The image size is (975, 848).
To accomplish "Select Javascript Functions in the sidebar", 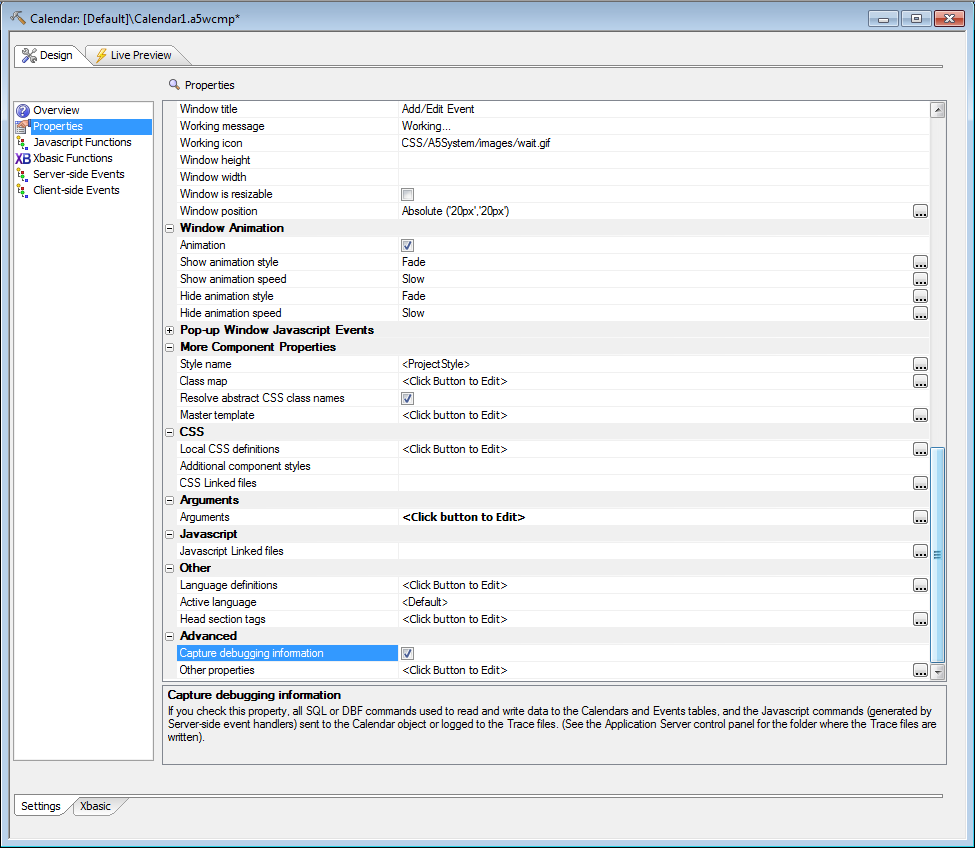I will click(x=82, y=142).
